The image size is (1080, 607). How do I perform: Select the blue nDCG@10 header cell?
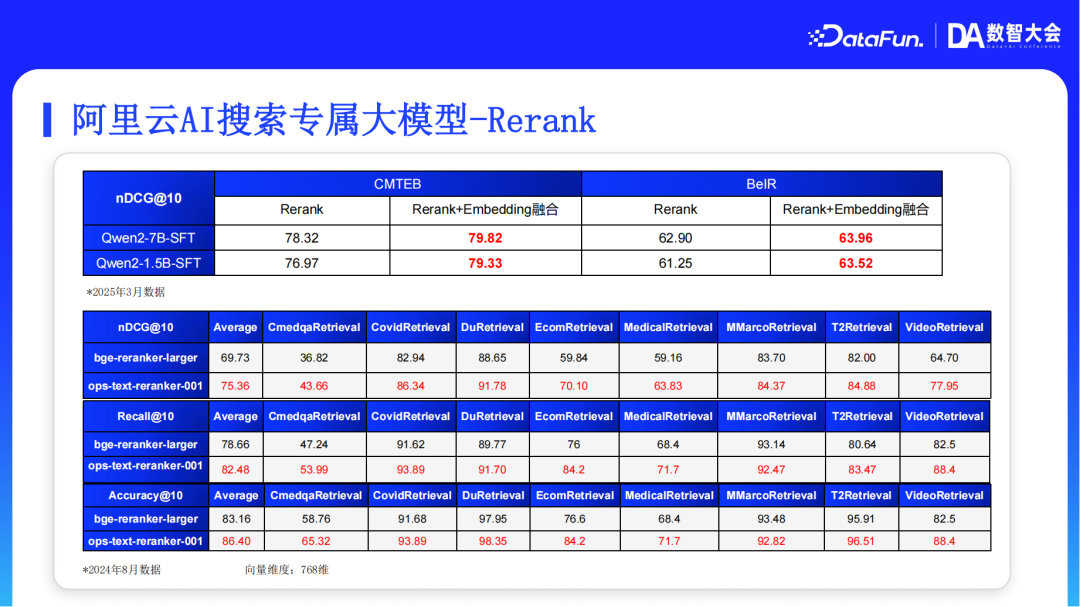point(148,197)
